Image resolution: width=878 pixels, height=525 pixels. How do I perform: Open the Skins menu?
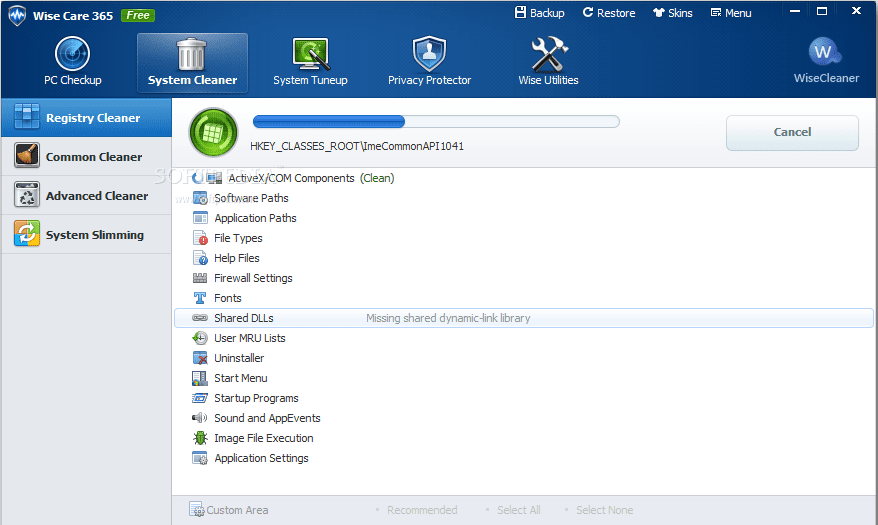tap(673, 12)
